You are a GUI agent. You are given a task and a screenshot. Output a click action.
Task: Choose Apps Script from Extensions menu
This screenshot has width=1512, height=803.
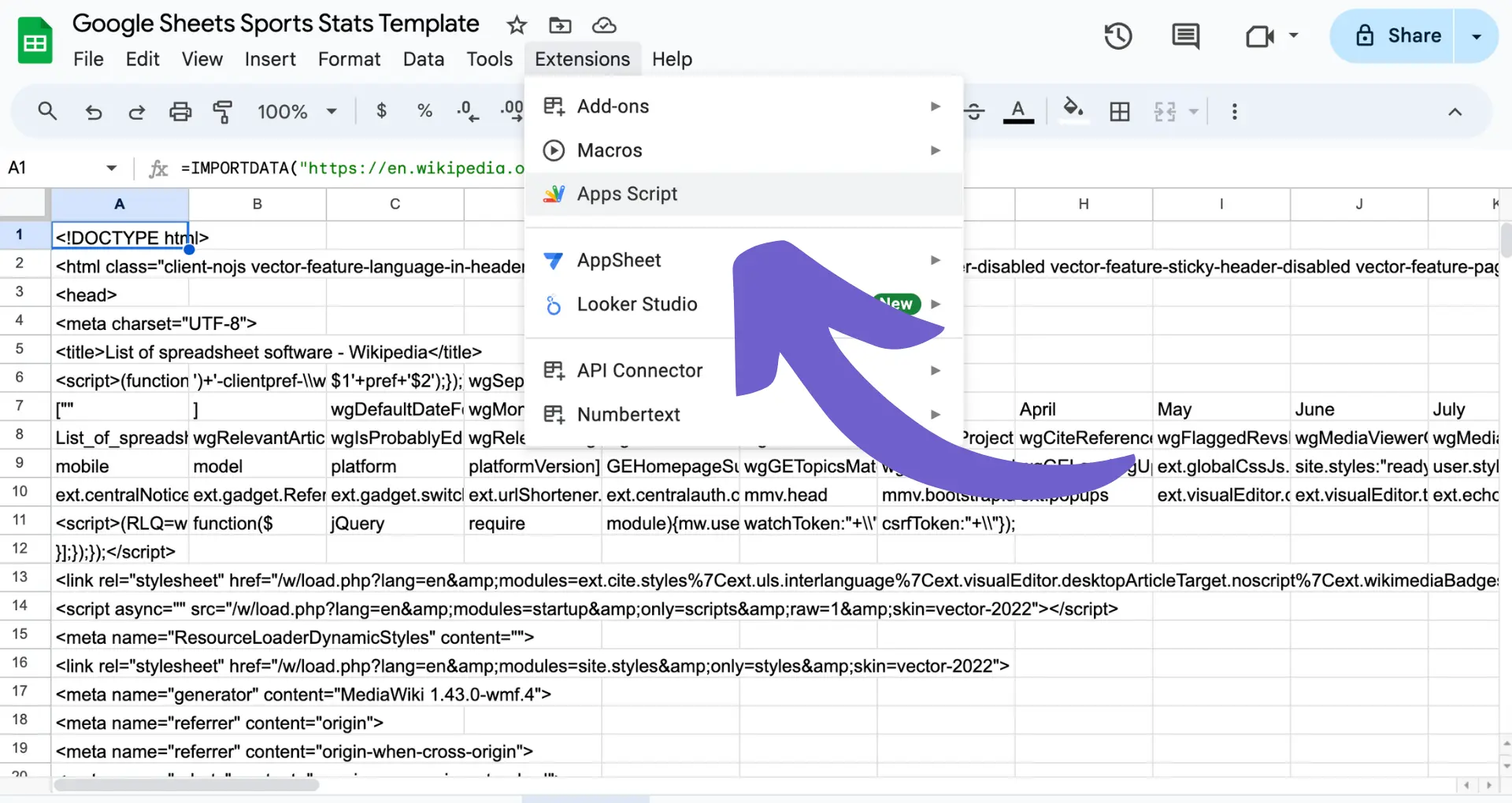pyautogui.click(x=744, y=194)
